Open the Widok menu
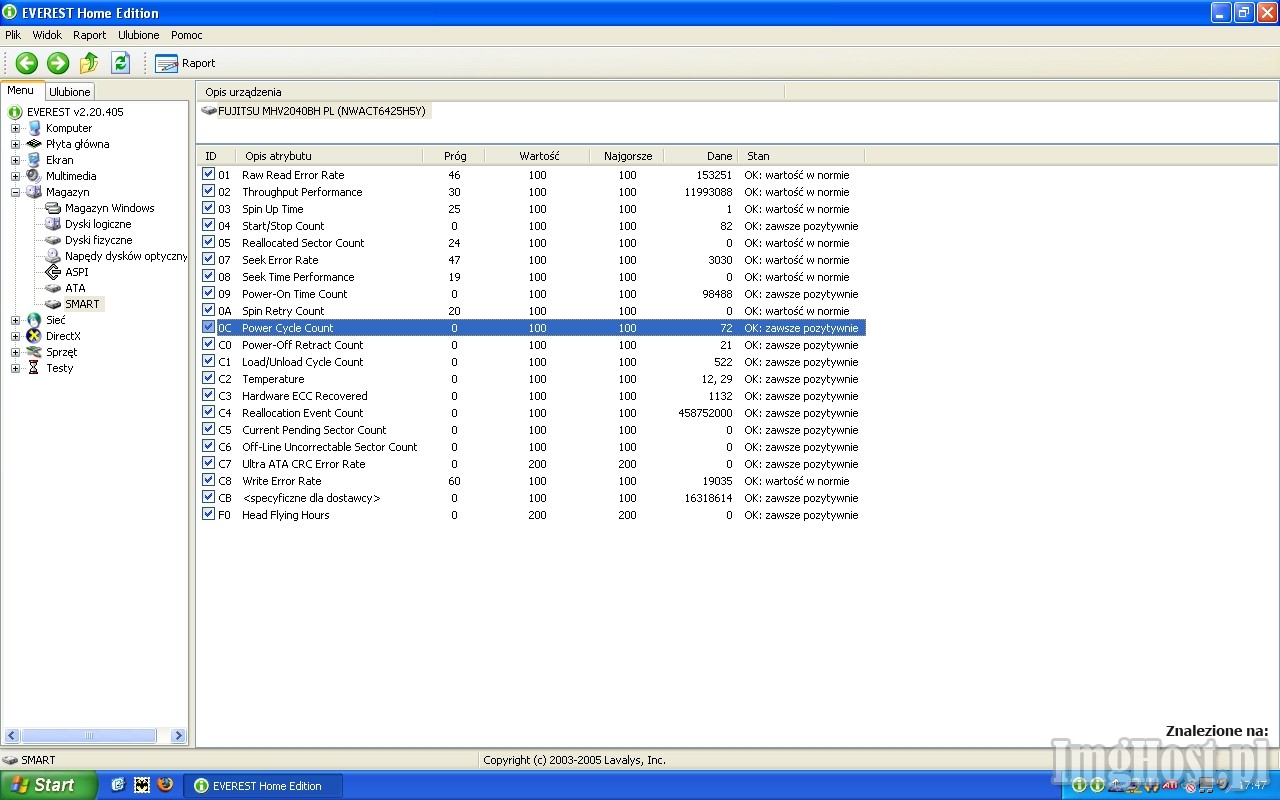 [47, 35]
